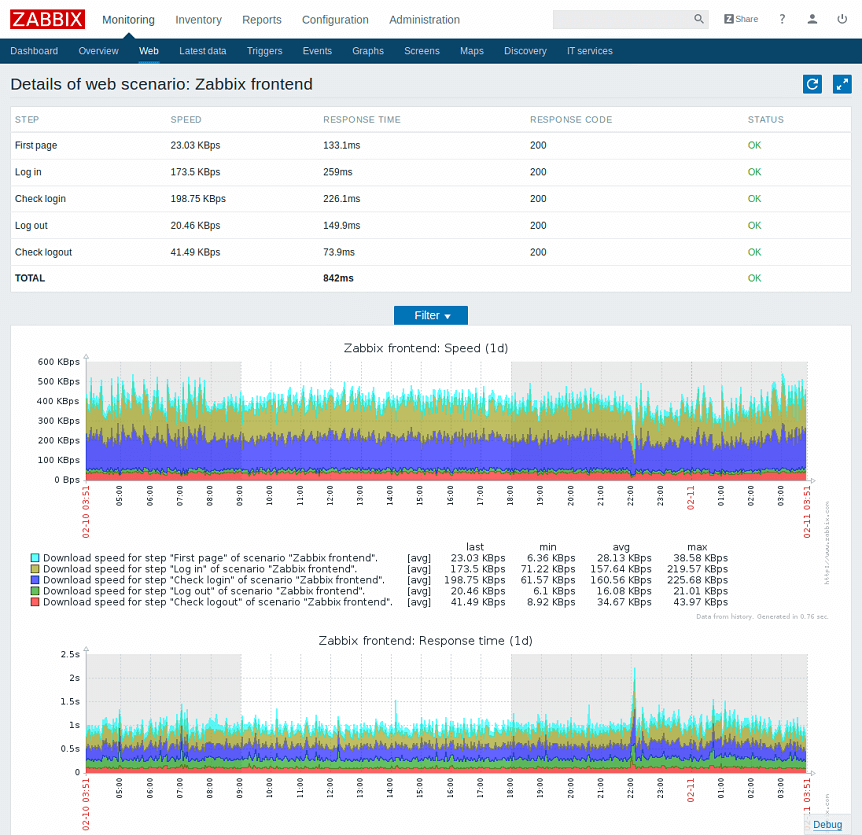This screenshot has width=862, height=835.
Task: Open the Configuration menu
Action: (x=335, y=20)
